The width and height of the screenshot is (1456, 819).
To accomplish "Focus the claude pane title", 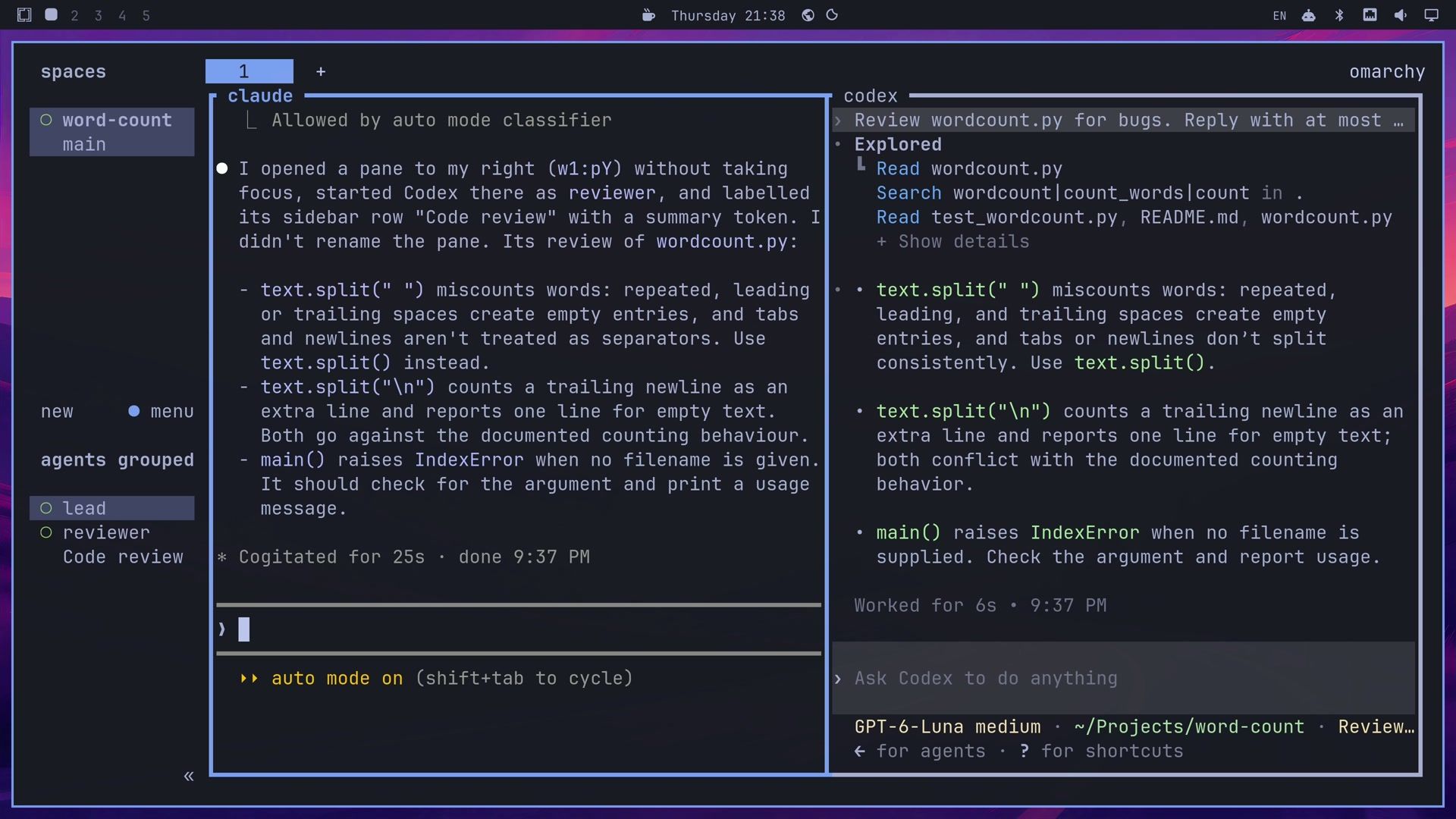I will pos(260,96).
